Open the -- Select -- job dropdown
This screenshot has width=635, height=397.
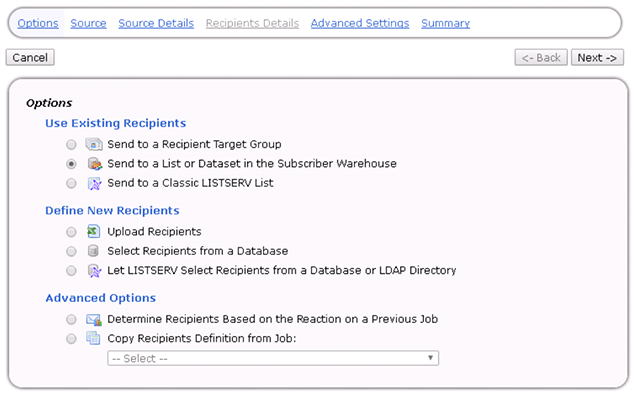point(273,358)
